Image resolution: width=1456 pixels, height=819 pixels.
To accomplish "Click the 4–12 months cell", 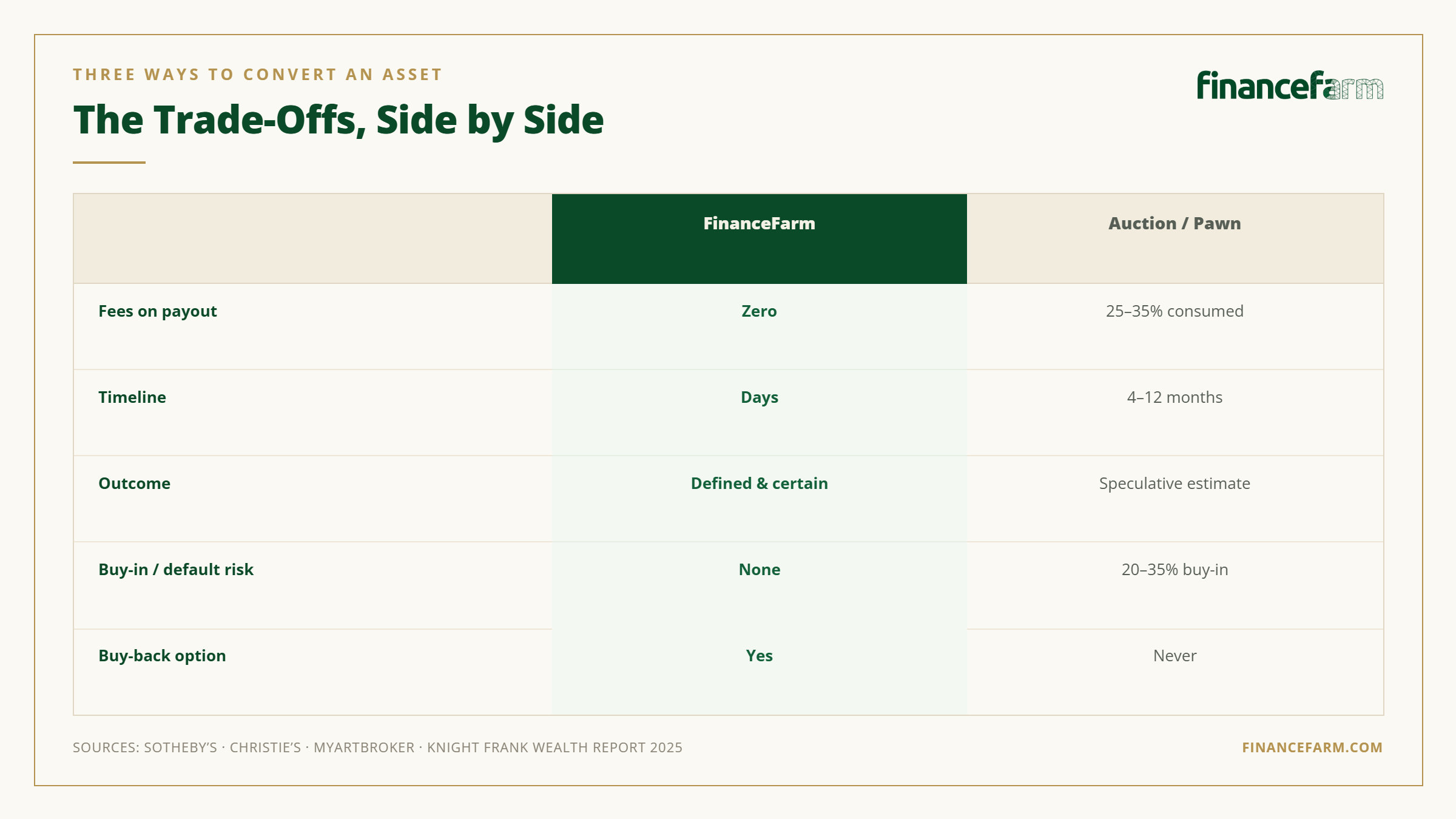I will (x=1175, y=413).
